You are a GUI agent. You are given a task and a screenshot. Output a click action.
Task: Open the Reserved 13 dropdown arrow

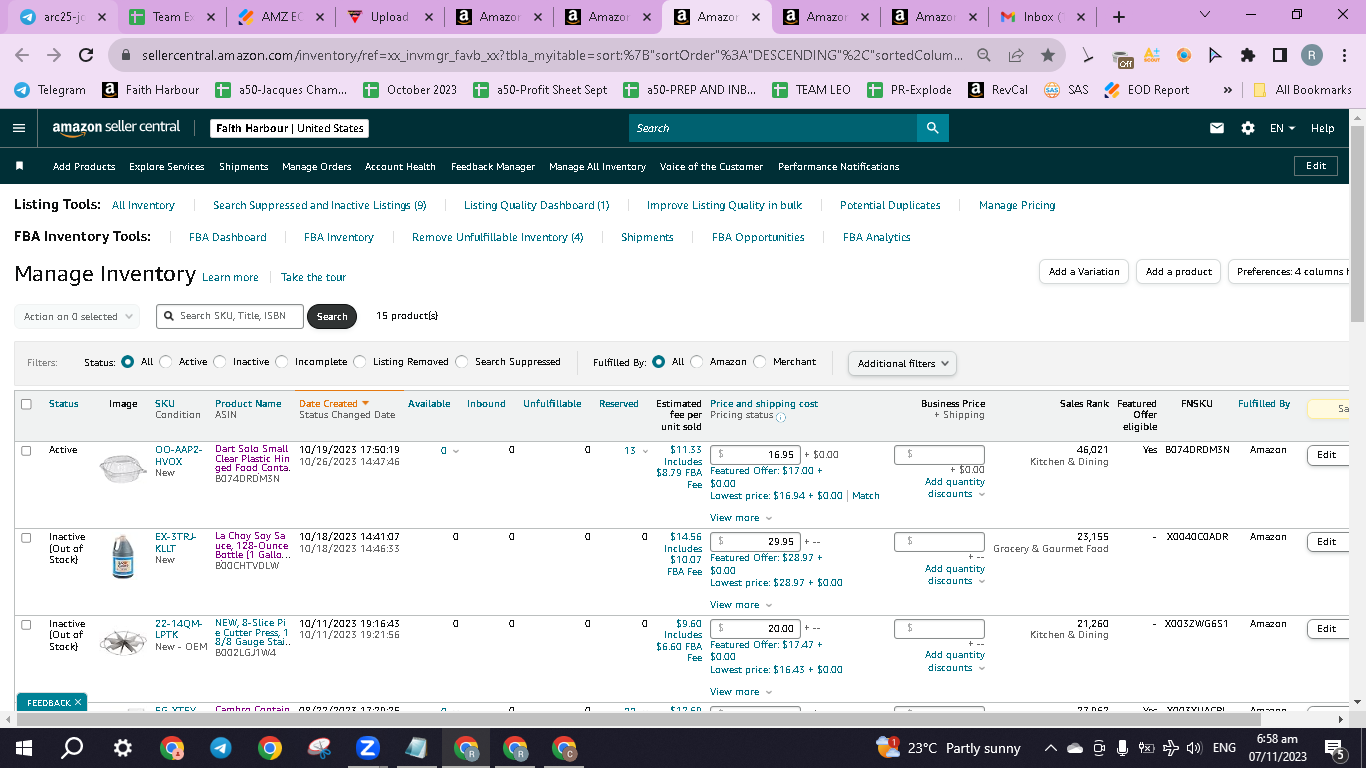[645, 451]
